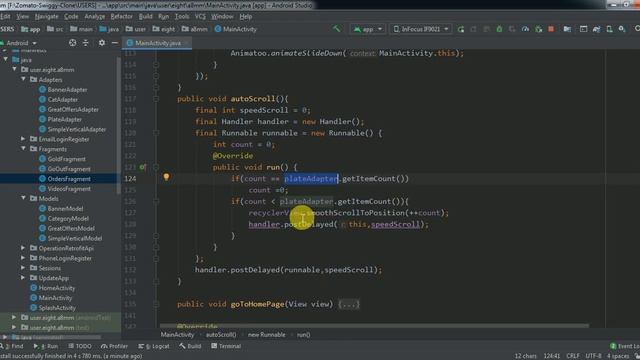Viewport: 640px width, 360px height.
Task: Open project panel settings gear icon
Action: click(102, 43)
